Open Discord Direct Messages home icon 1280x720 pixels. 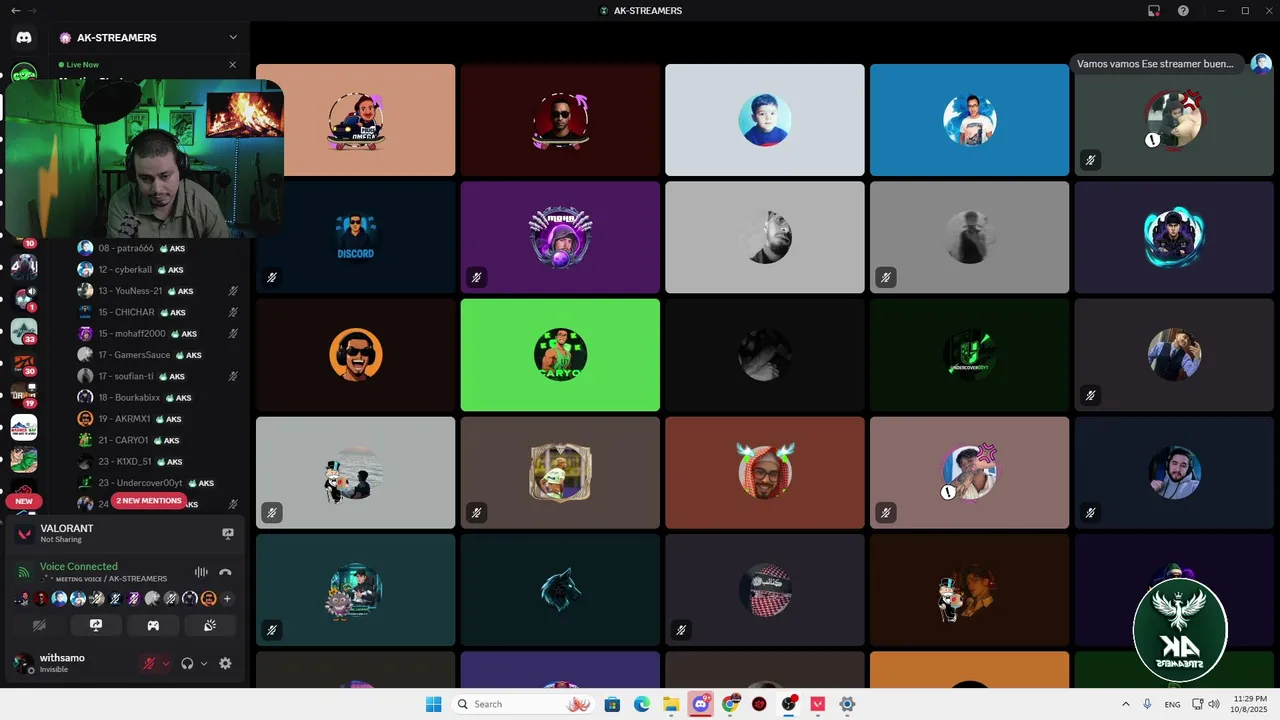pos(24,38)
